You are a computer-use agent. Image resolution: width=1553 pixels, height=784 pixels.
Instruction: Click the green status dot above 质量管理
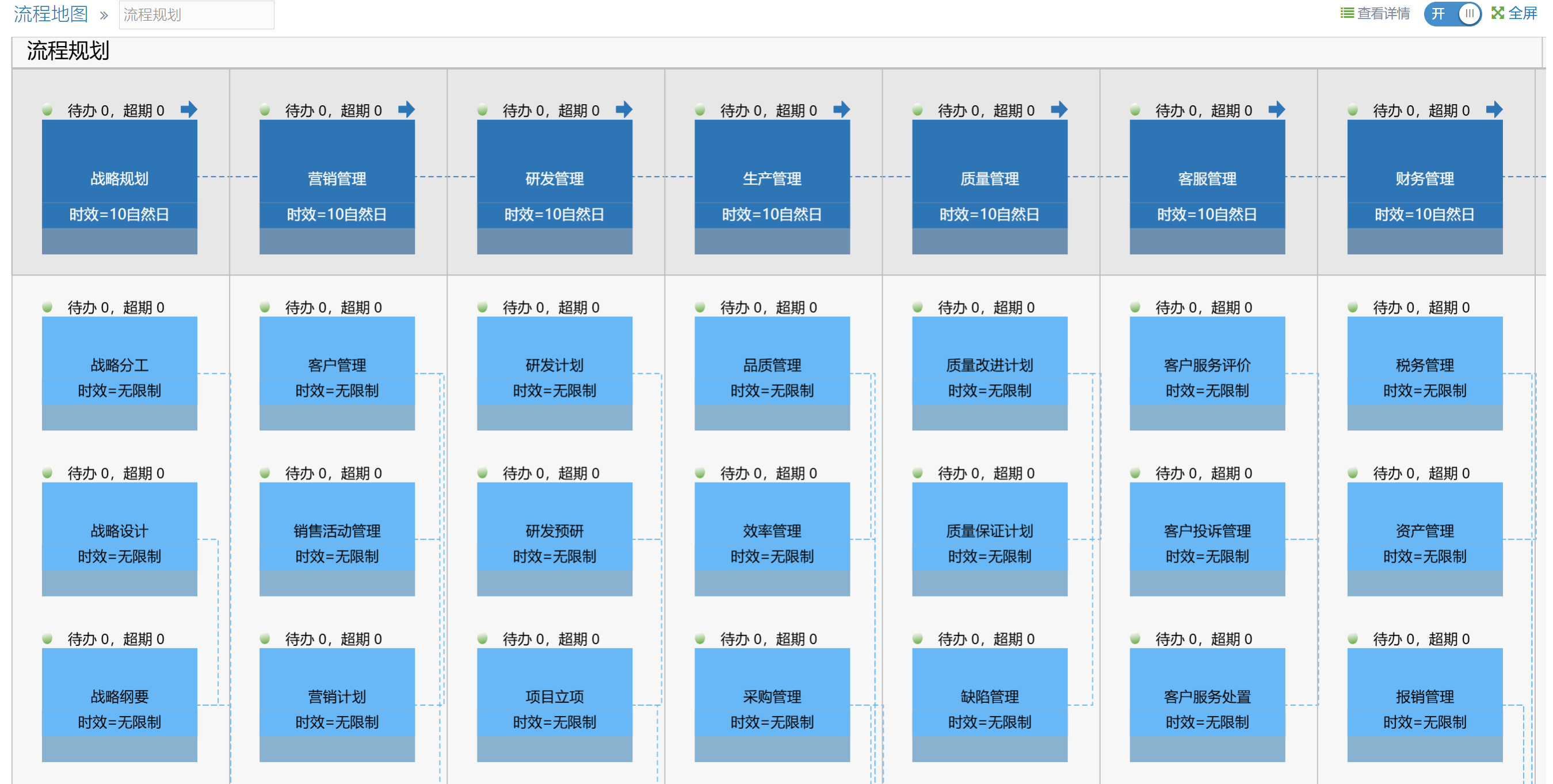pyautogui.click(x=918, y=110)
